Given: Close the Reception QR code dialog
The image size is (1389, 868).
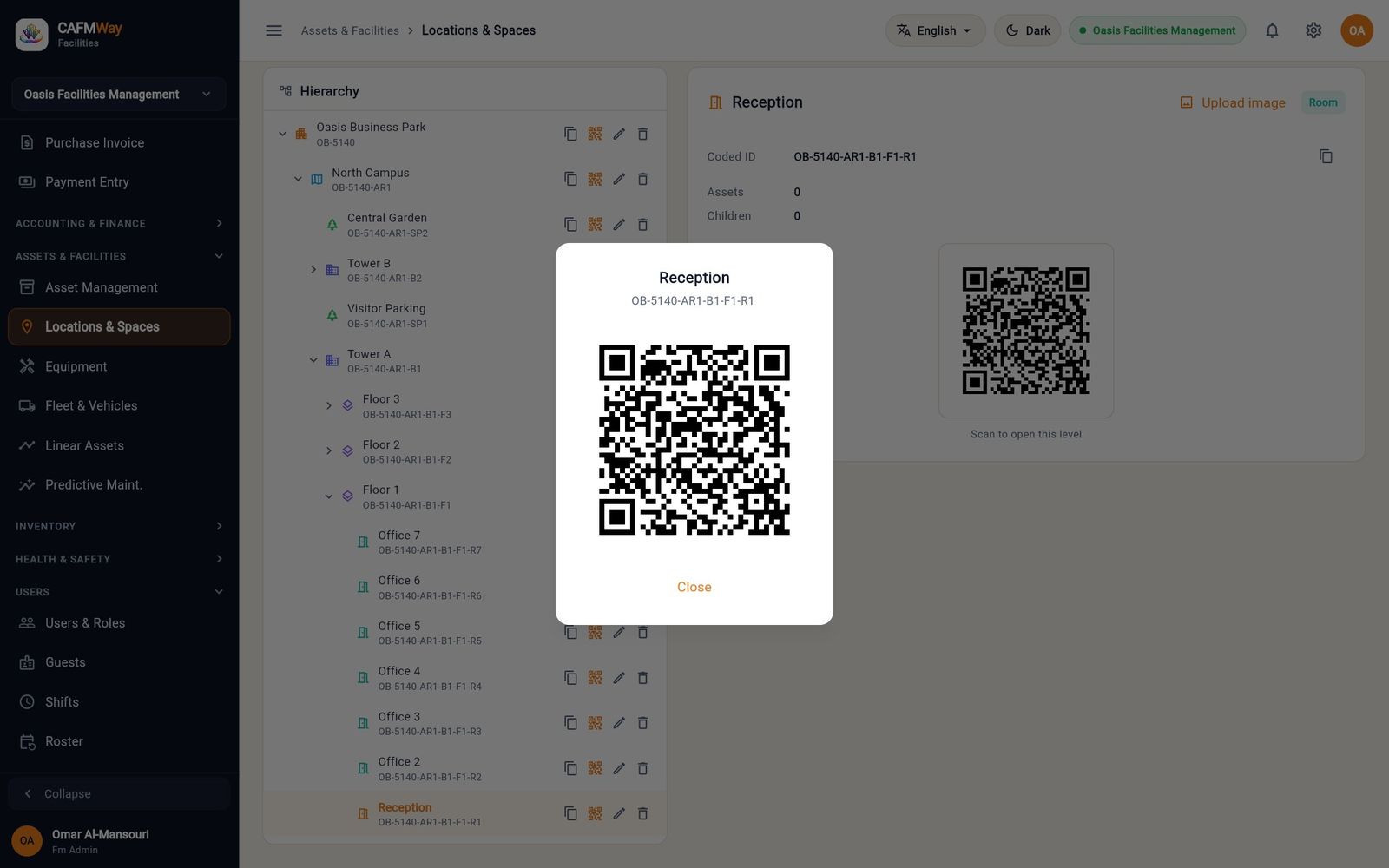Looking at the screenshot, I should pyautogui.click(x=694, y=587).
